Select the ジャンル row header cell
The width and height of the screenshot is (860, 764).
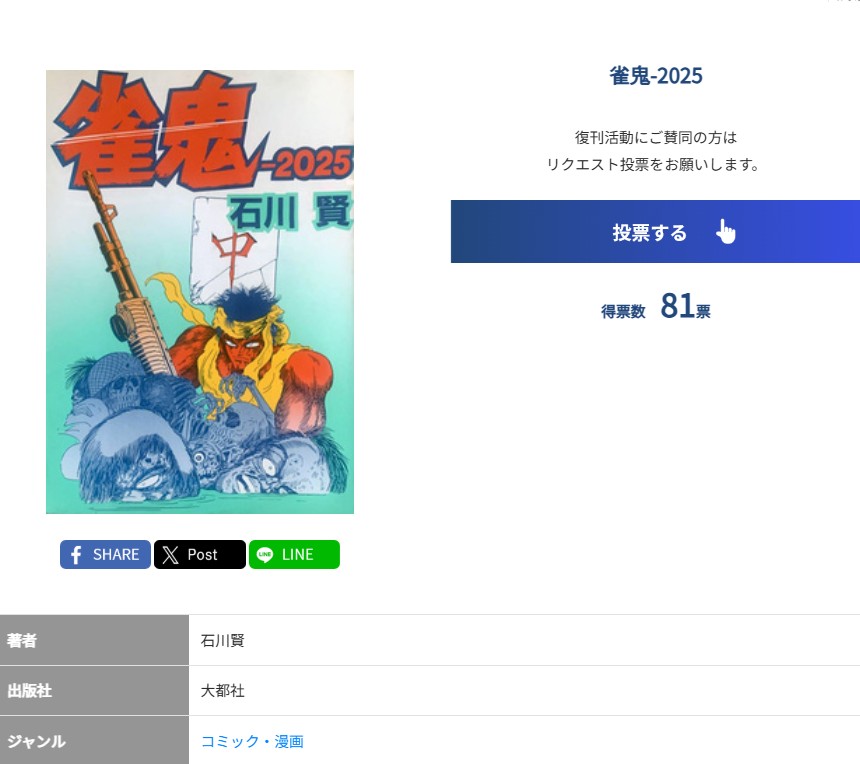[94, 740]
